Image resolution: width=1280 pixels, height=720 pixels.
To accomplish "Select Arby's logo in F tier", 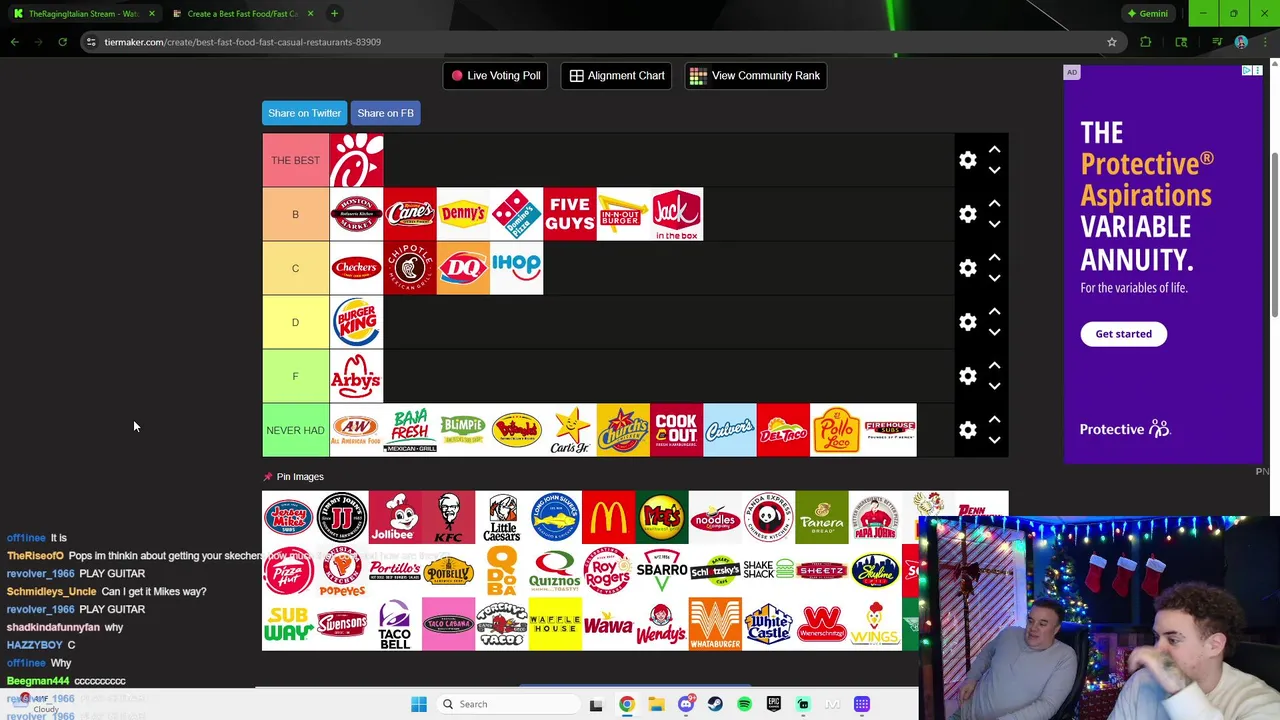I will [x=356, y=376].
